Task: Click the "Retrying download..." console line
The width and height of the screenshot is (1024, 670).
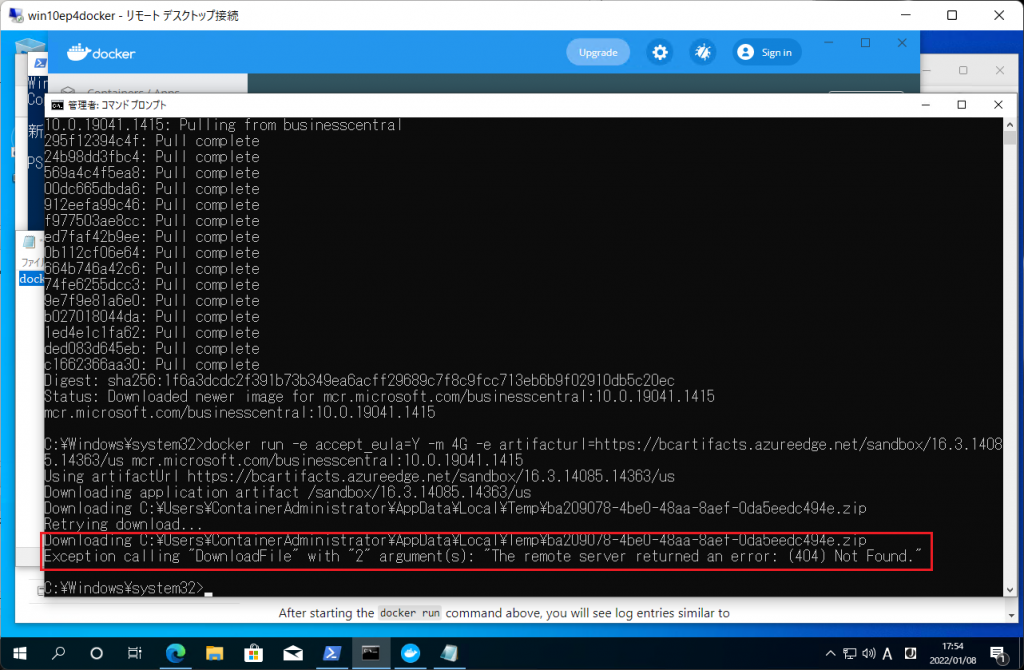Action: [x=123, y=524]
